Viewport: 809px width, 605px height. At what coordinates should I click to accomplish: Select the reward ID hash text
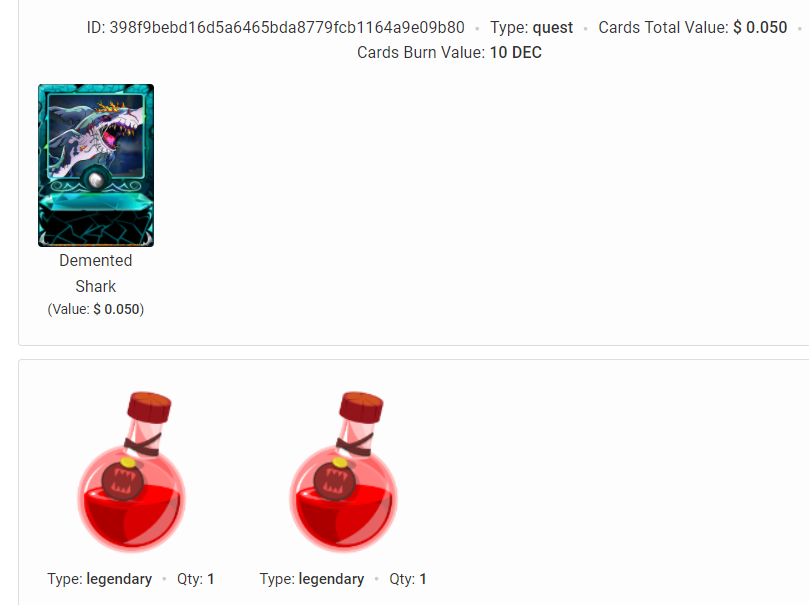coord(287,27)
